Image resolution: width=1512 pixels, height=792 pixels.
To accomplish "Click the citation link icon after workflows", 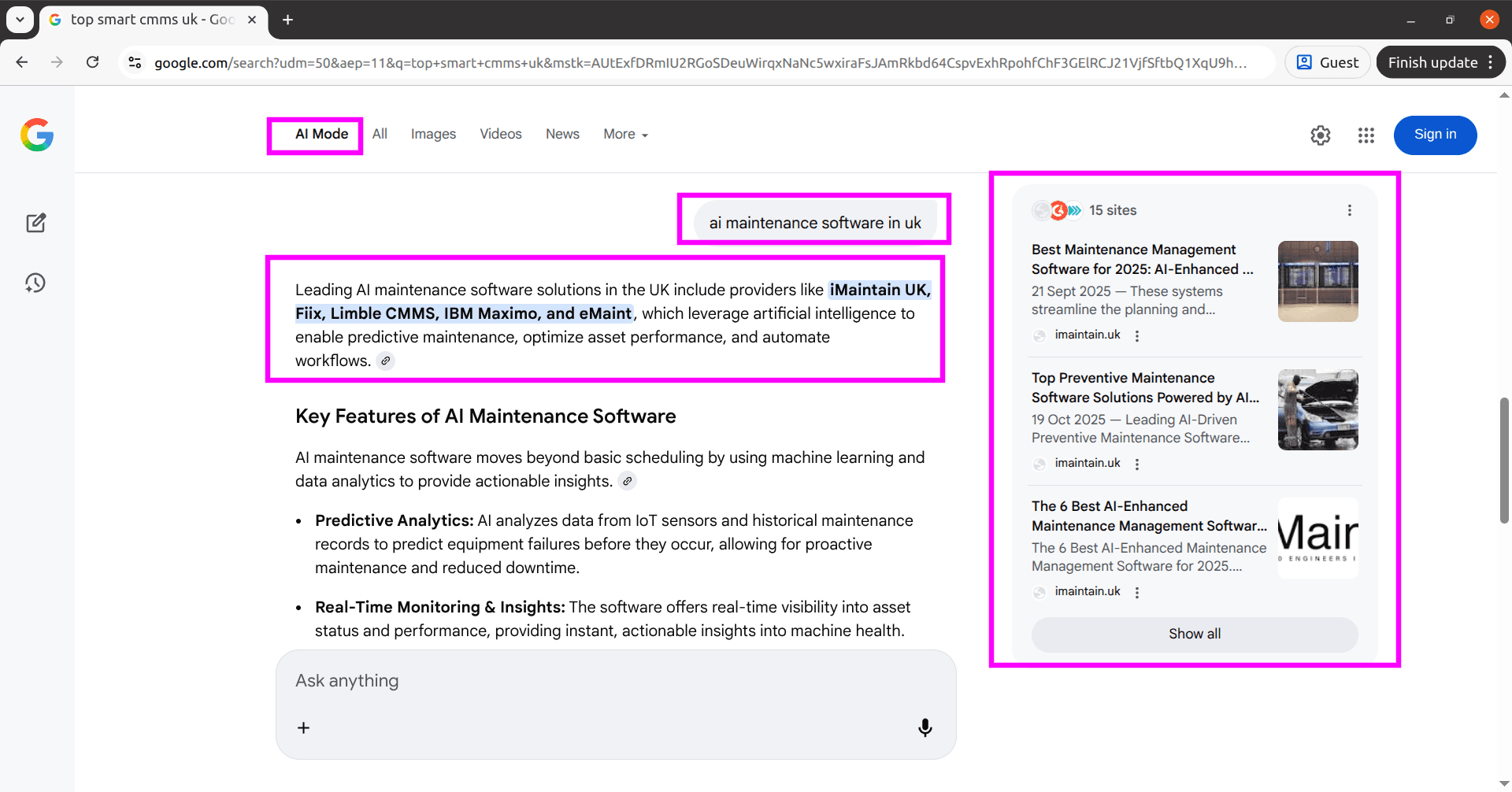I will coord(385,360).
